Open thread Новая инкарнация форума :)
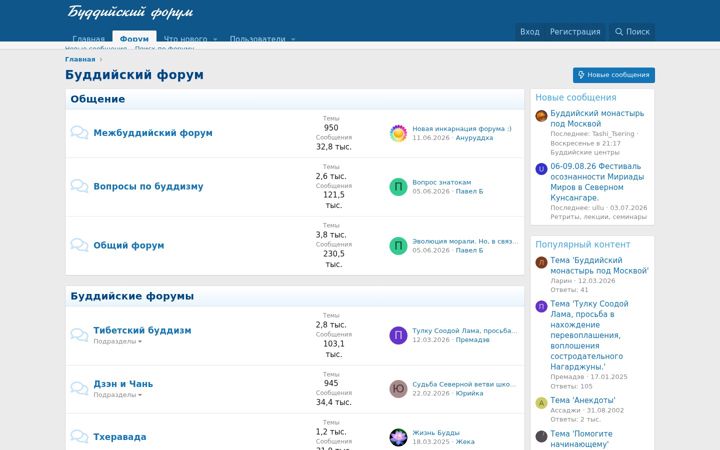 tap(461, 129)
